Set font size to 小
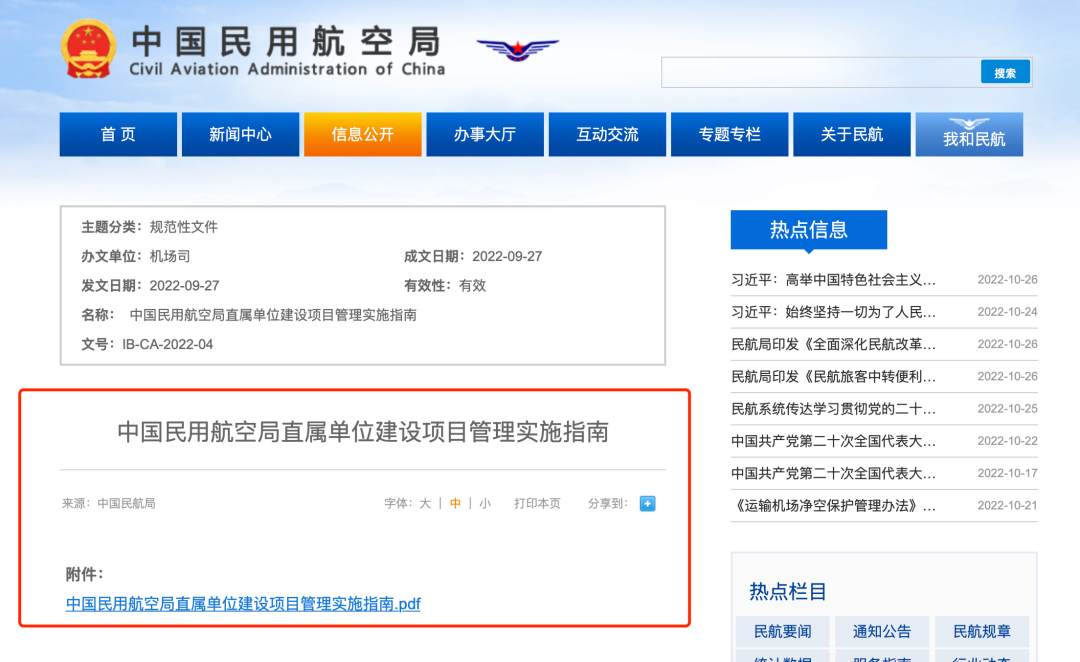Viewport: 1080px width, 662px height. (485, 504)
